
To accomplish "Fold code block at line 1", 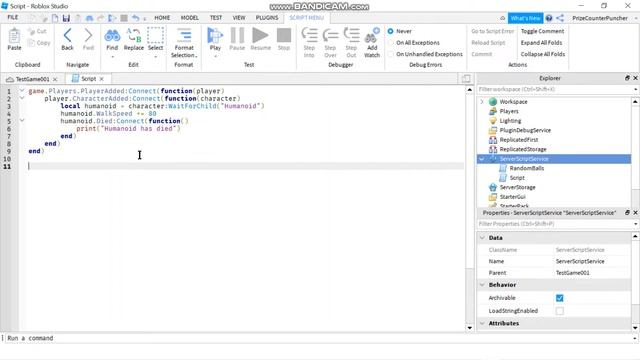I will [22, 91].
